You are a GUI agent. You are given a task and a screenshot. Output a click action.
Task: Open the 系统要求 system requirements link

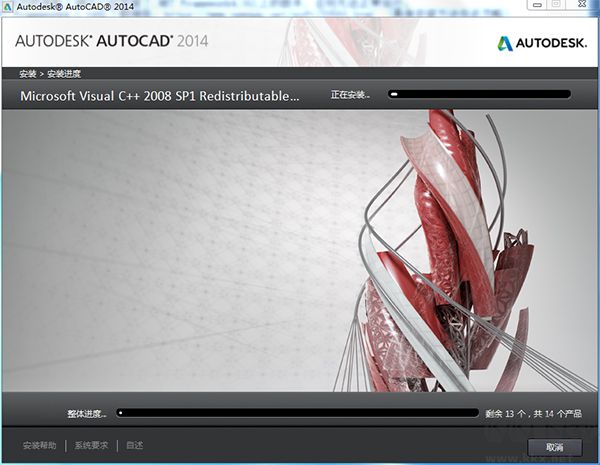pos(91,446)
